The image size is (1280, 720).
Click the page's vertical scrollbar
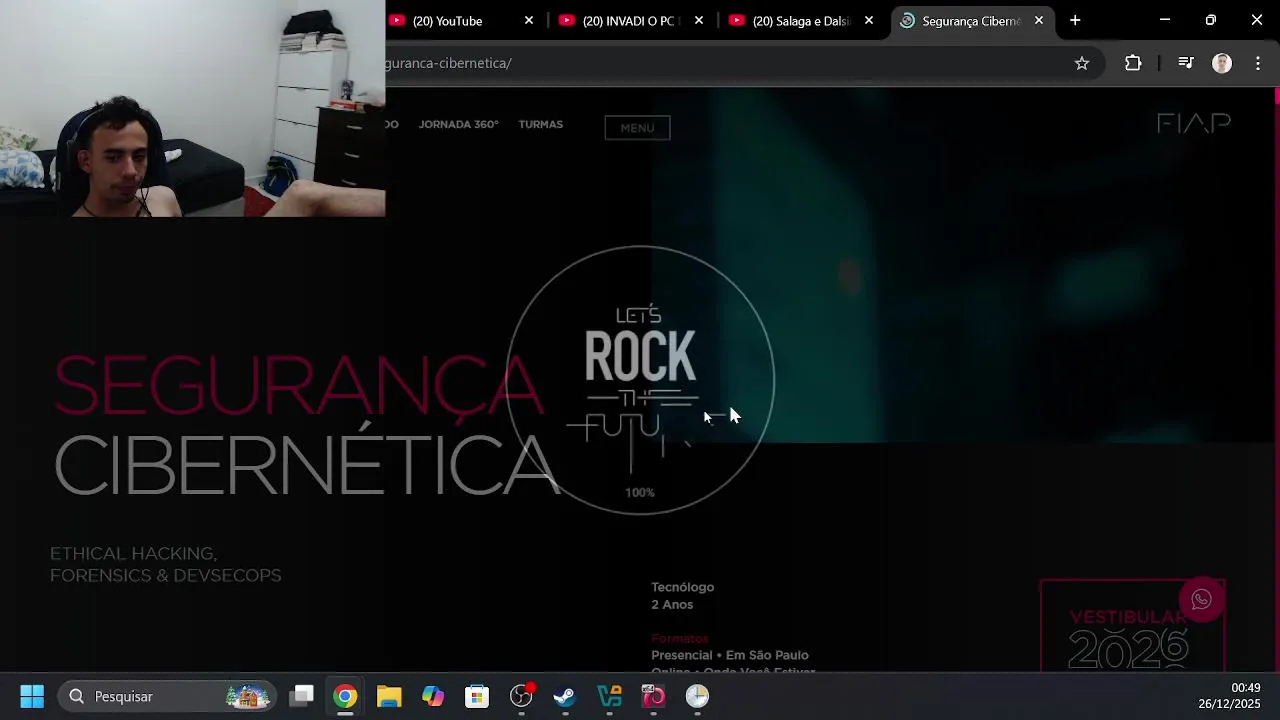(1276, 380)
